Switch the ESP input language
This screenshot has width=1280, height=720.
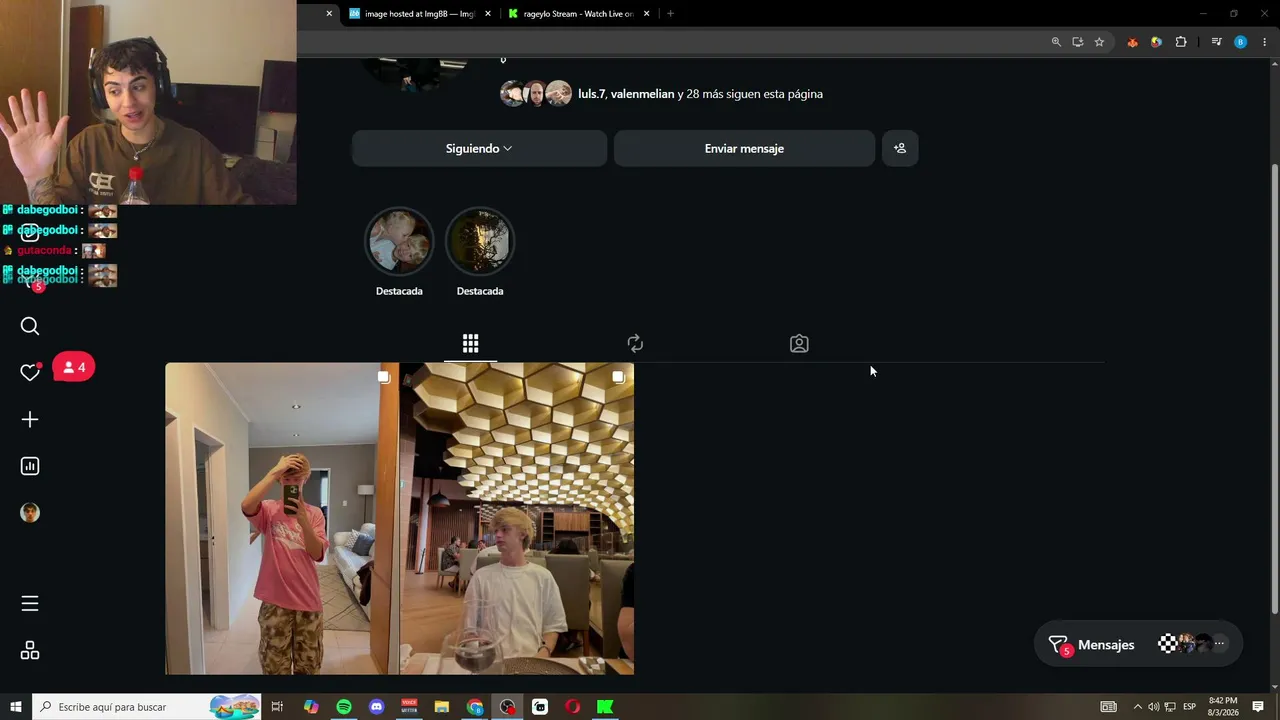1190,707
